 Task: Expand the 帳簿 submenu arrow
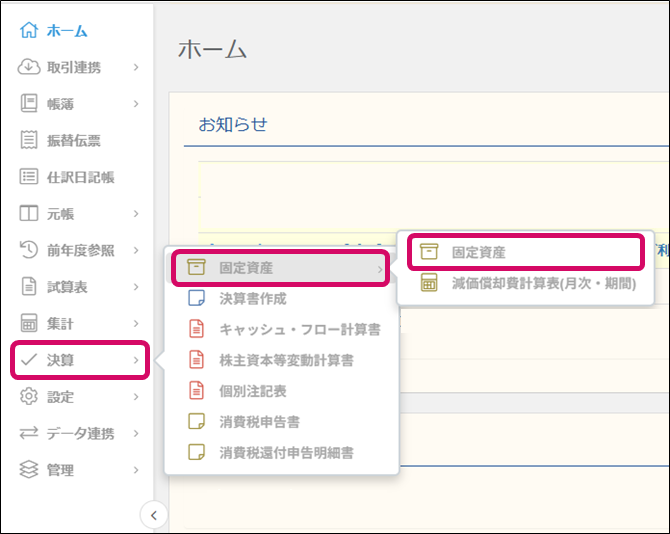[x=135, y=104]
